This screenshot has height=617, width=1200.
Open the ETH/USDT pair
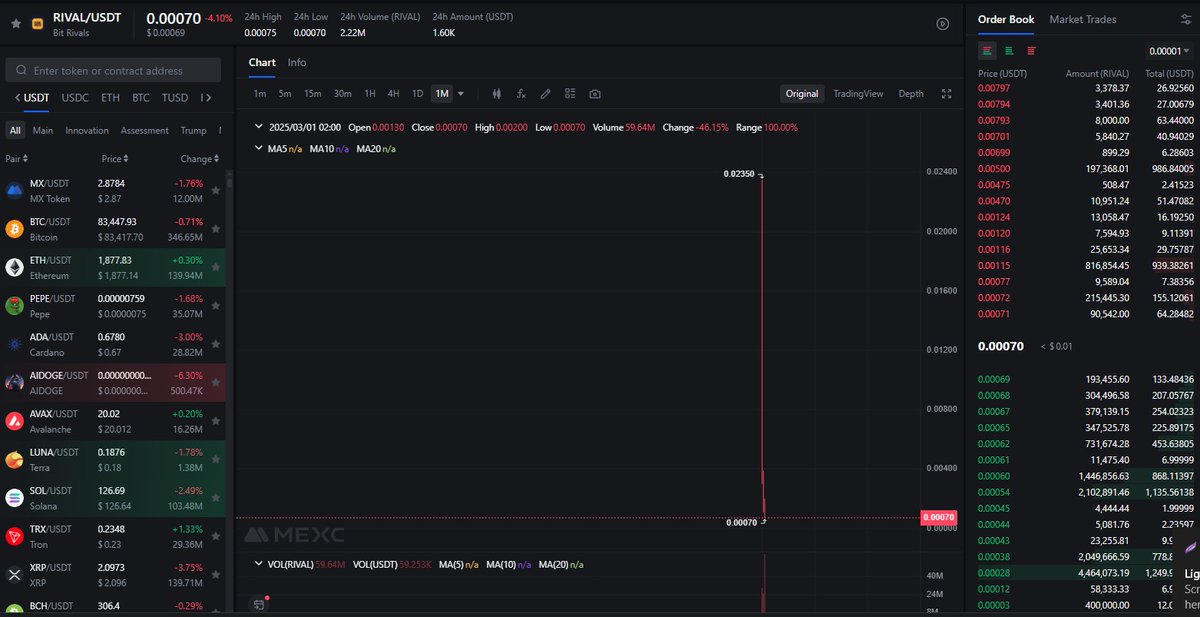tap(112, 268)
